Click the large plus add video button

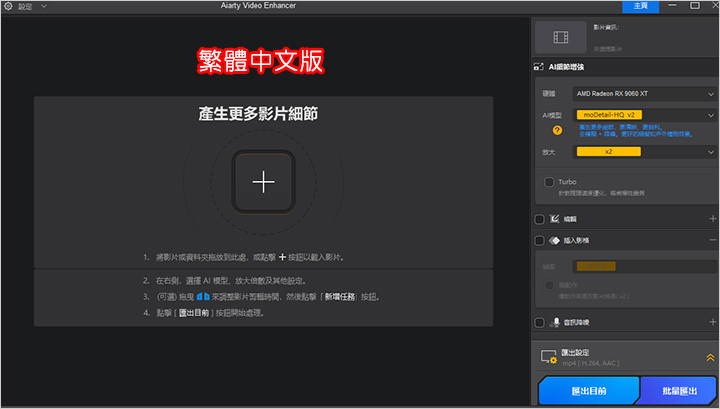(x=264, y=182)
